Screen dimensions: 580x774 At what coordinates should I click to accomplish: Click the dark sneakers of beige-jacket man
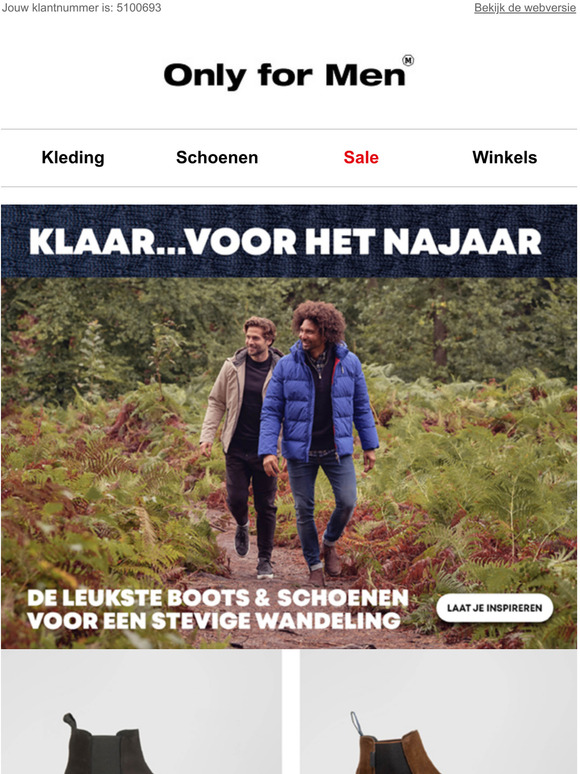pos(253,552)
